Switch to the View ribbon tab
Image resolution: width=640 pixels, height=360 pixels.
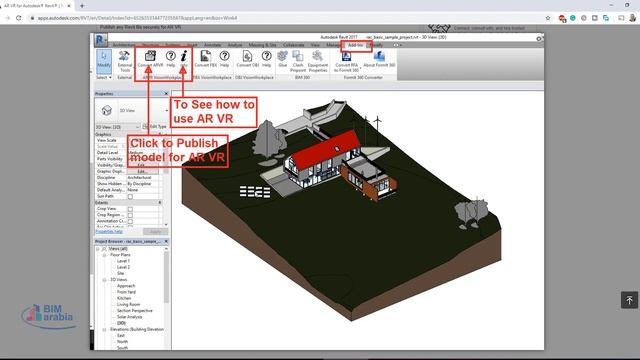(x=315, y=45)
